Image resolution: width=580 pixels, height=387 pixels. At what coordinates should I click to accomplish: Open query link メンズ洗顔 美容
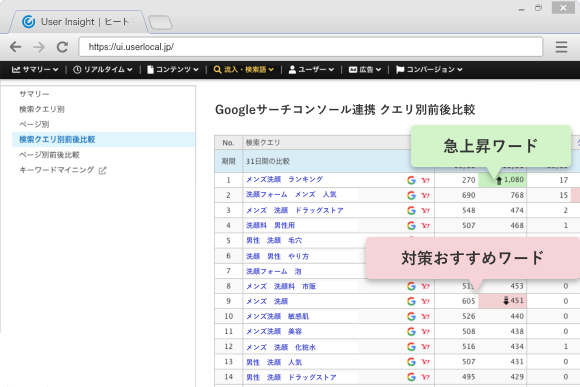point(274,332)
